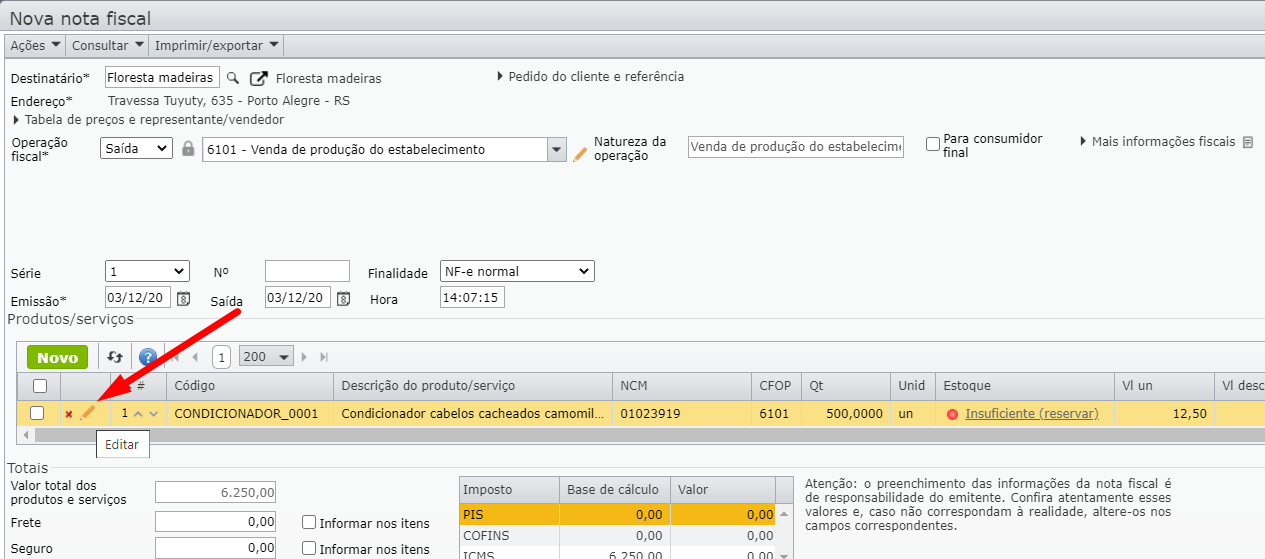
Task: Sort by the Código column header
Action: (250, 386)
